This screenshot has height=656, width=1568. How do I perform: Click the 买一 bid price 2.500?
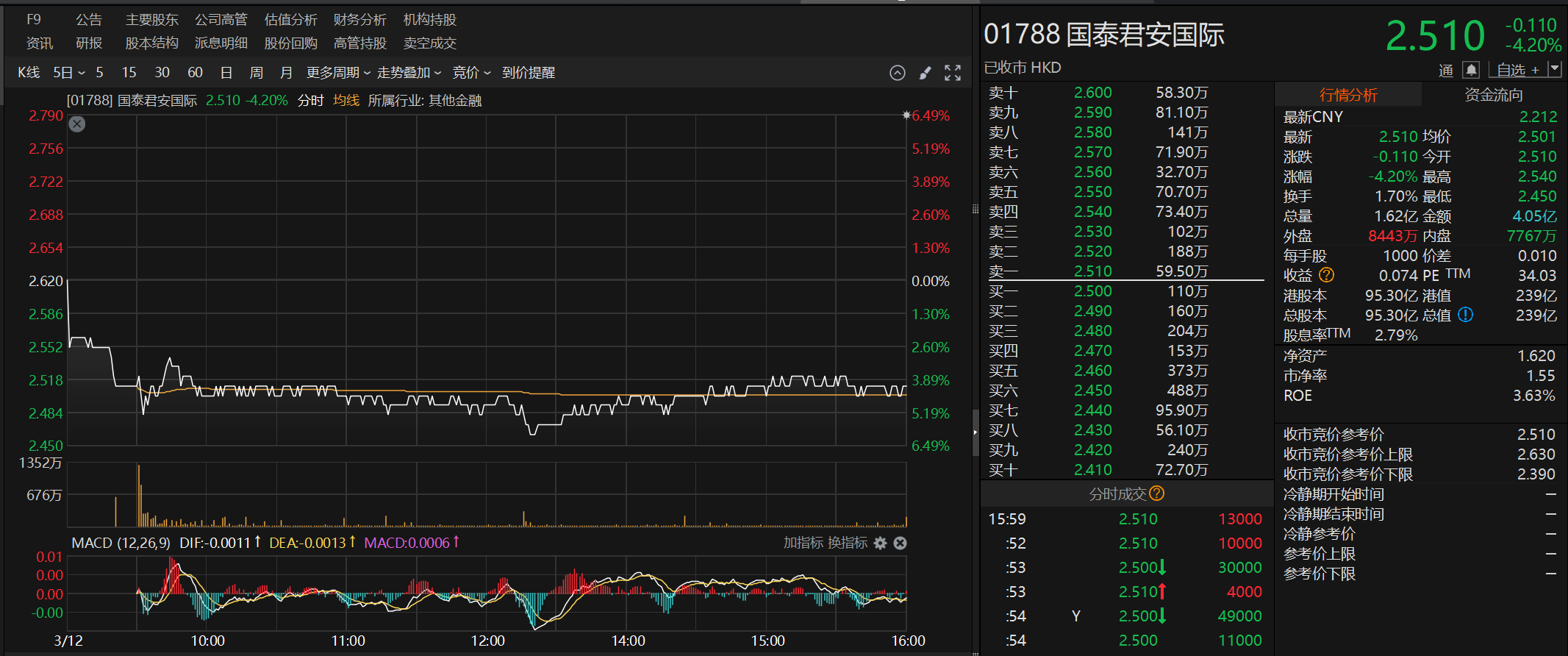[x=1093, y=291]
